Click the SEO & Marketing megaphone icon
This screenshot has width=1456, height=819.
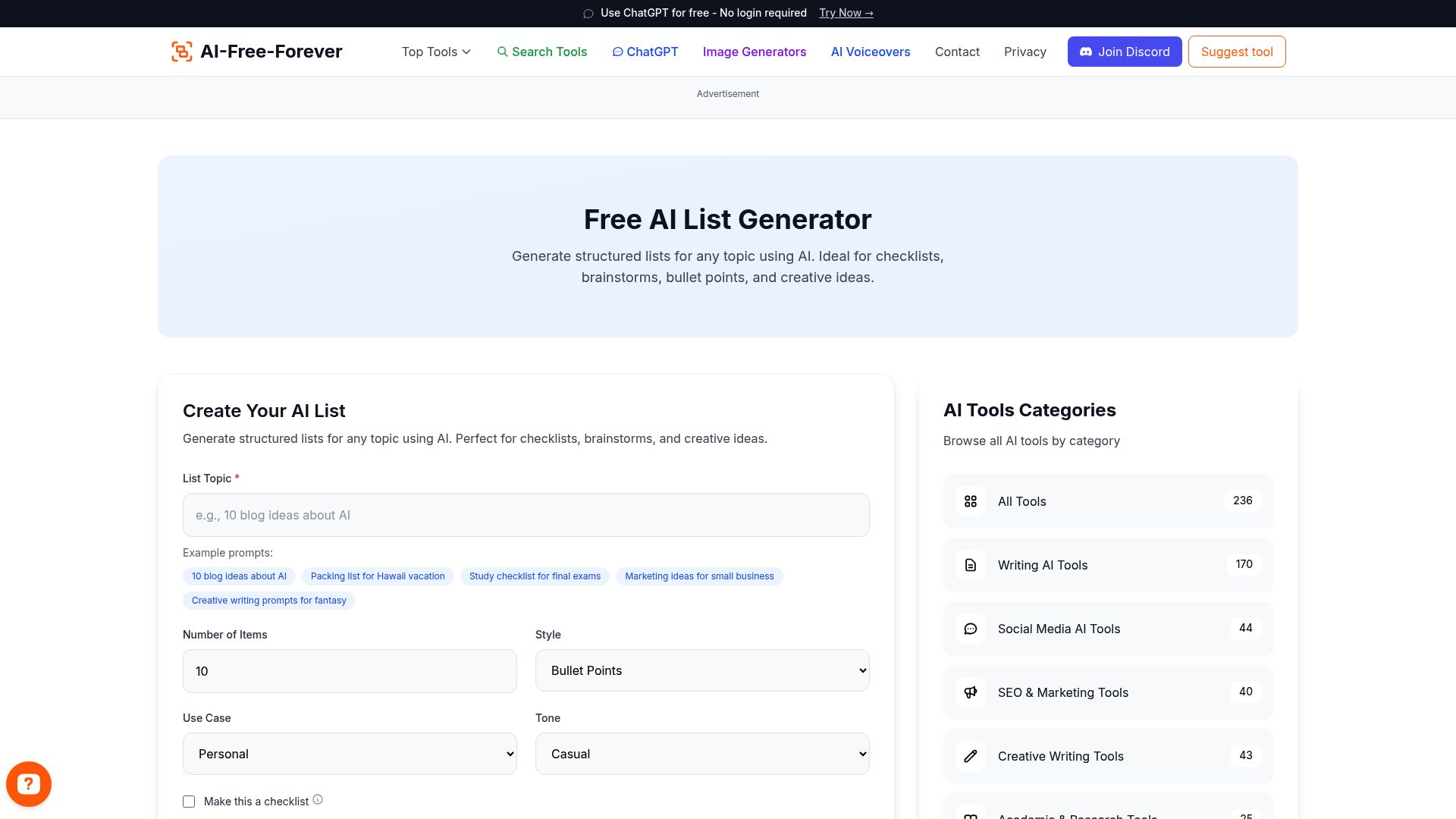970,692
